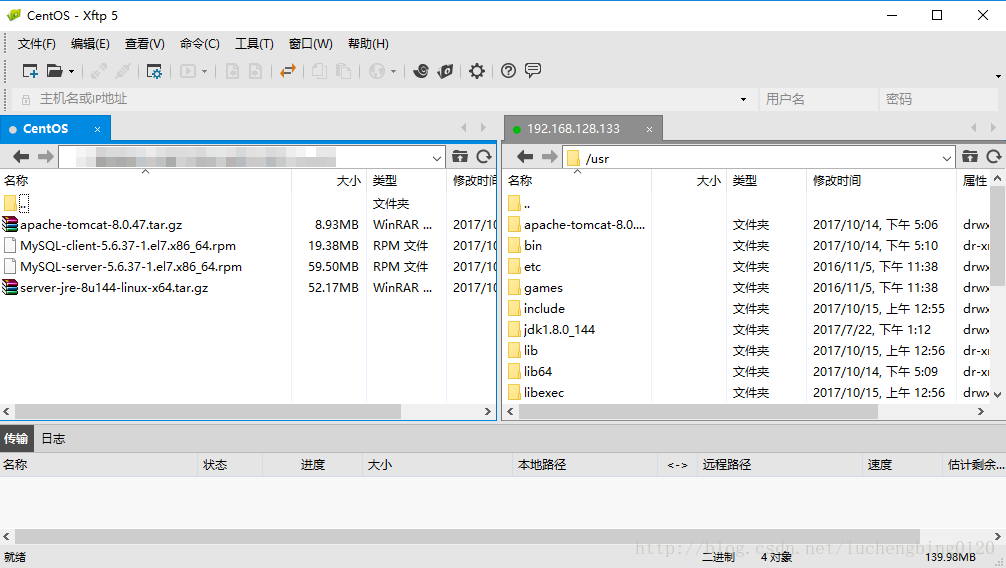Image resolution: width=1006 pixels, height=568 pixels.
Task: Click the greyed-out Connect plug icon
Action: (x=99, y=71)
